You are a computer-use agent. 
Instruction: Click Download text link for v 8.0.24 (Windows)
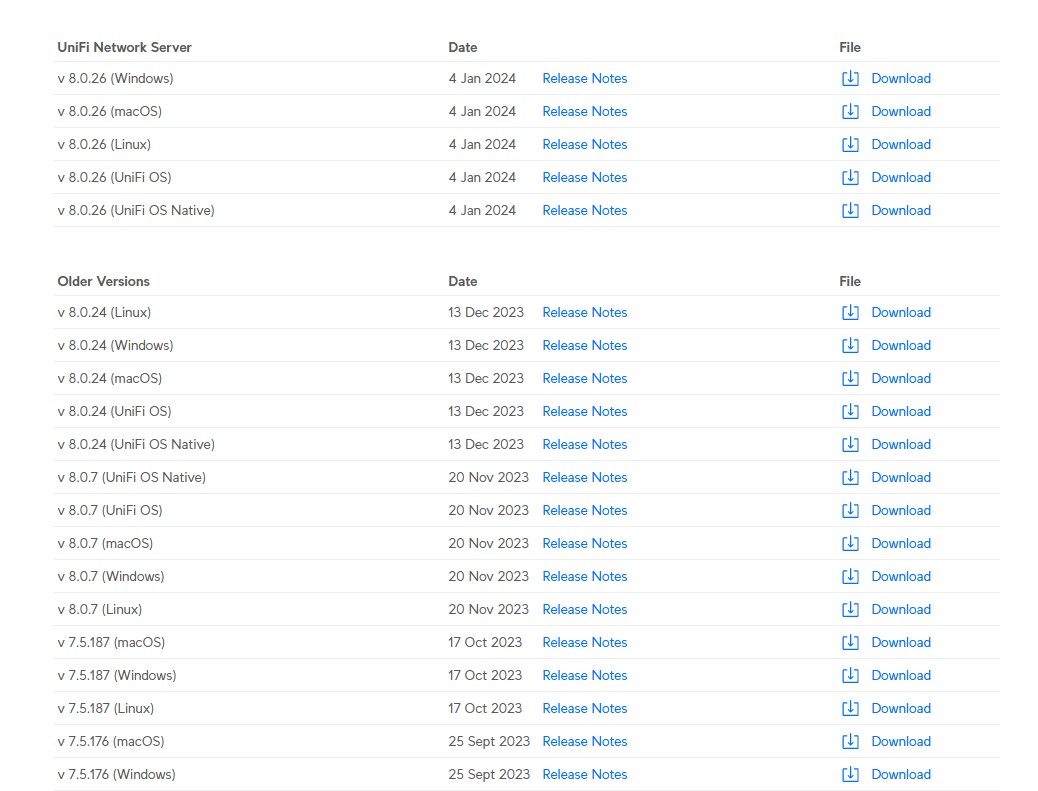pos(901,346)
